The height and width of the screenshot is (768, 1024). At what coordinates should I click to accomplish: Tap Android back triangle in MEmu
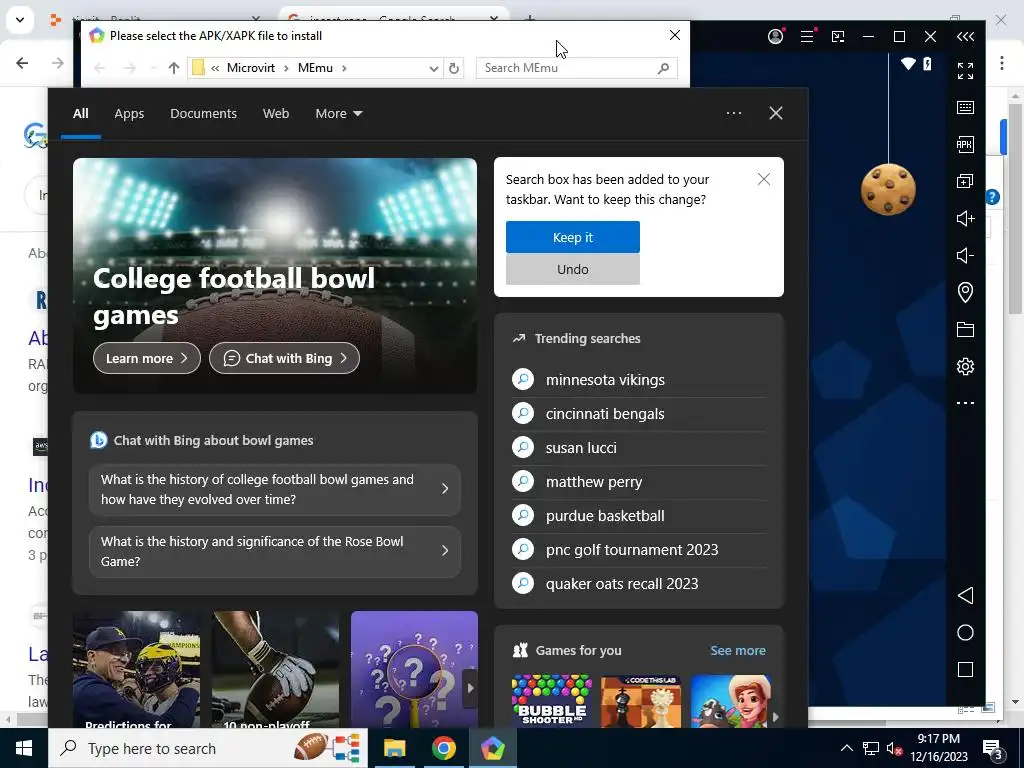point(965,595)
